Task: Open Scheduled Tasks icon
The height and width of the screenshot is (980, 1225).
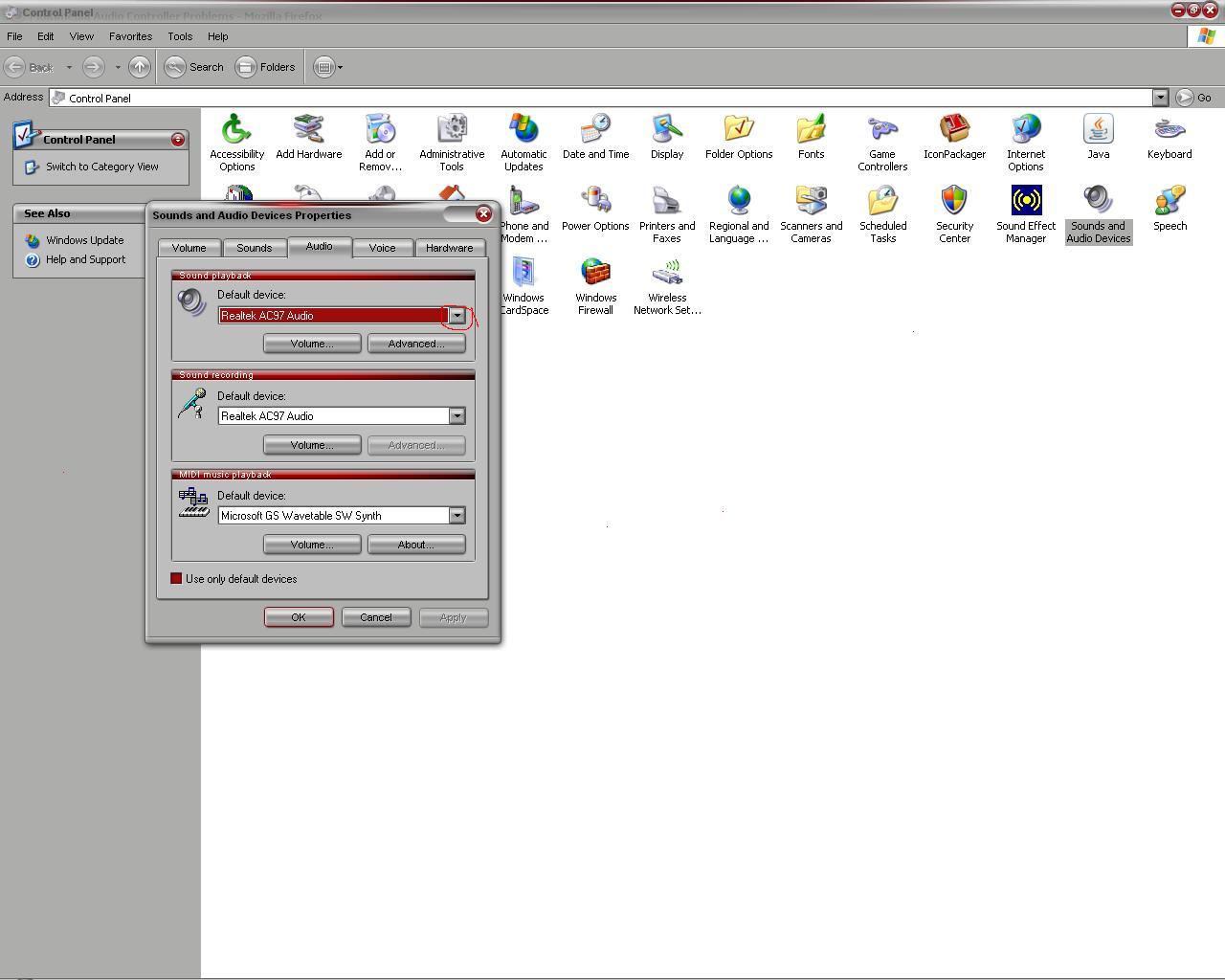Action: point(882,213)
